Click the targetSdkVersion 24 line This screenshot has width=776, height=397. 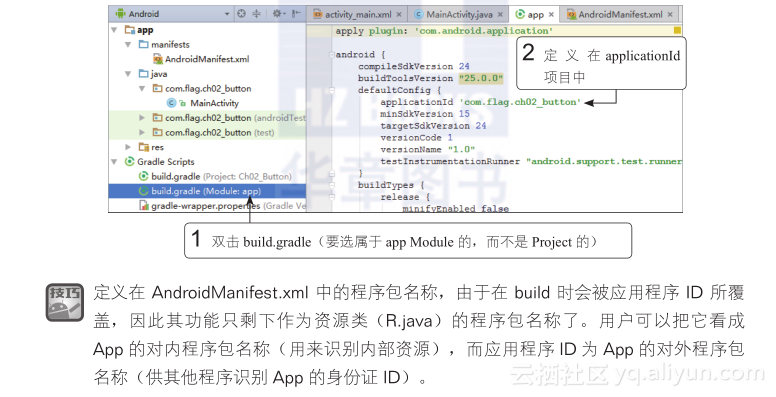click(x=433, y=126)
